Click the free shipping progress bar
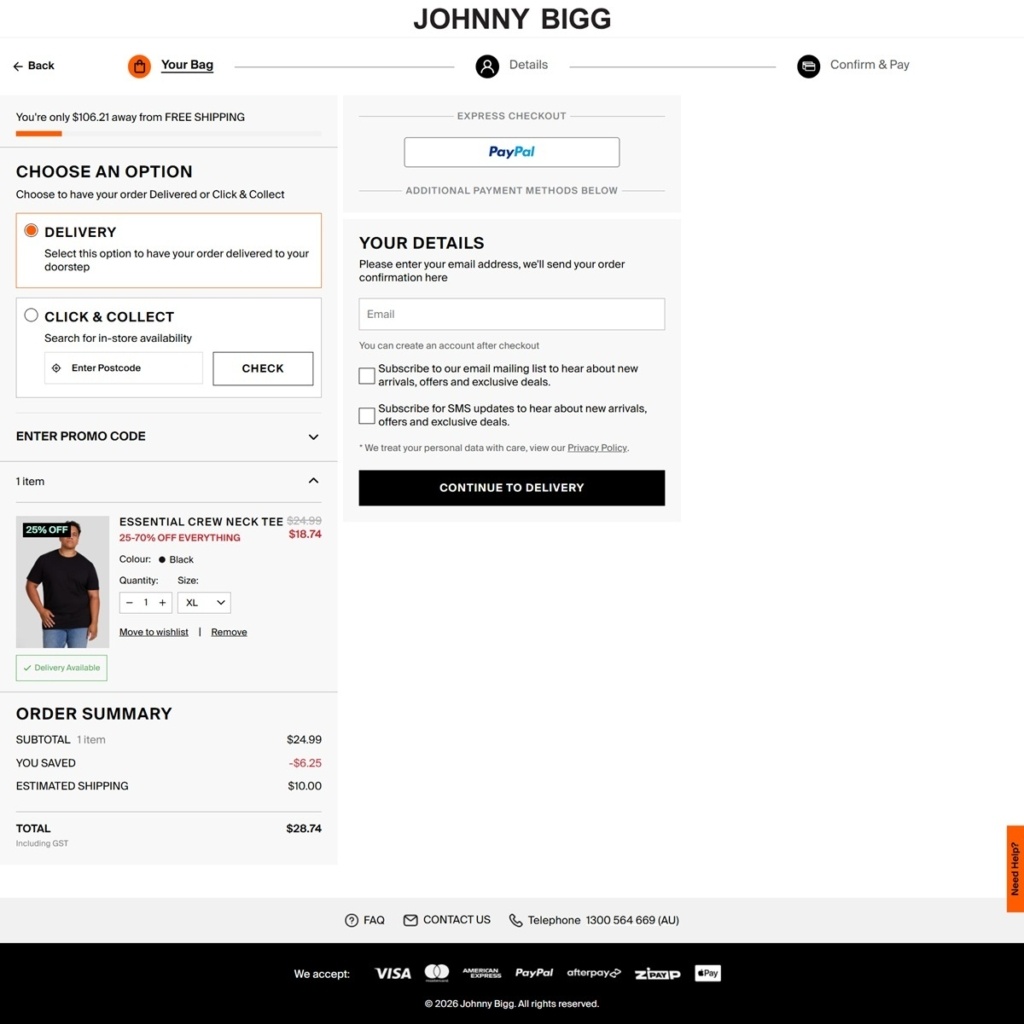The width and height of the screenshot is (1024, 1024). coord(168,134)
